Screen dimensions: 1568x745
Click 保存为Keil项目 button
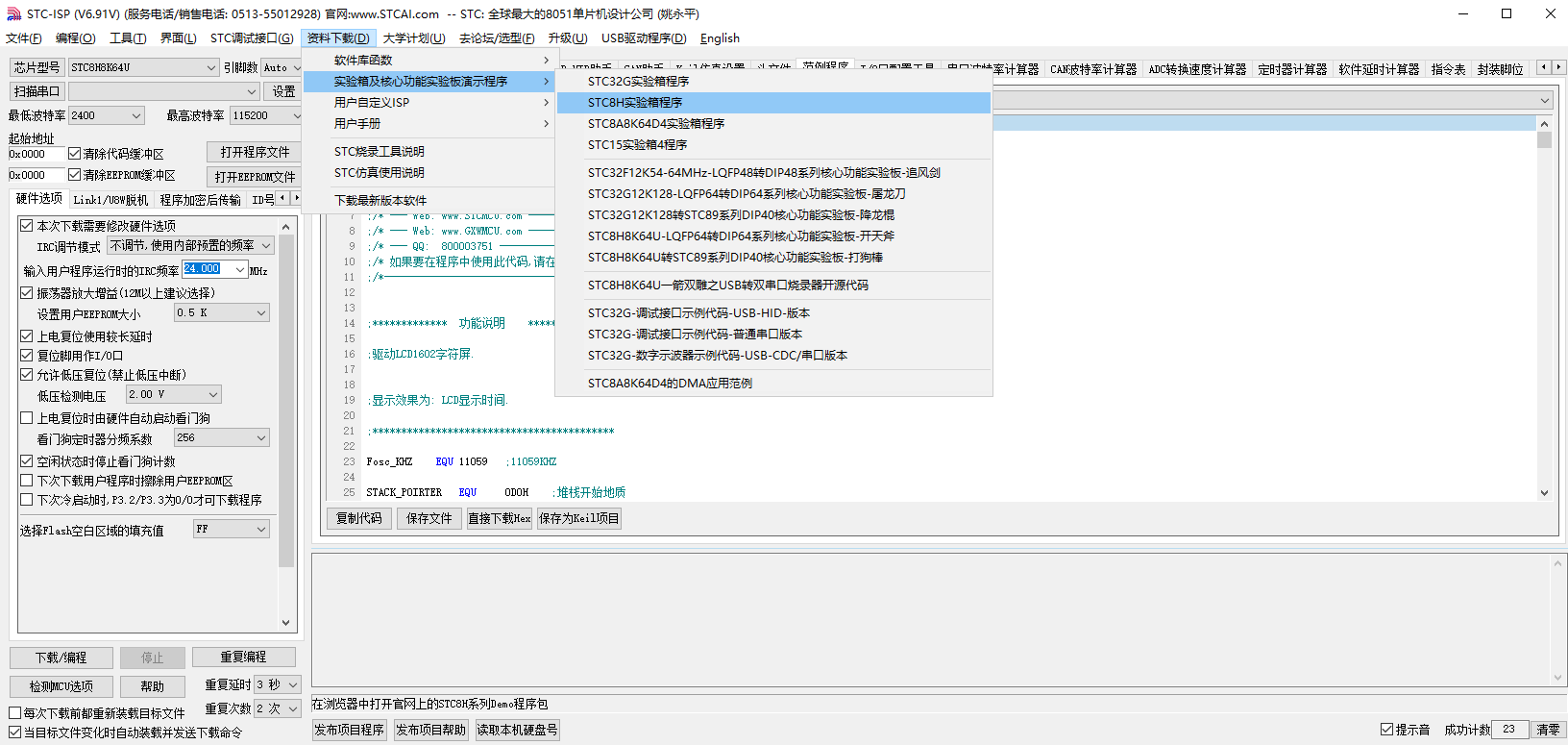click(x=579, y=518)
